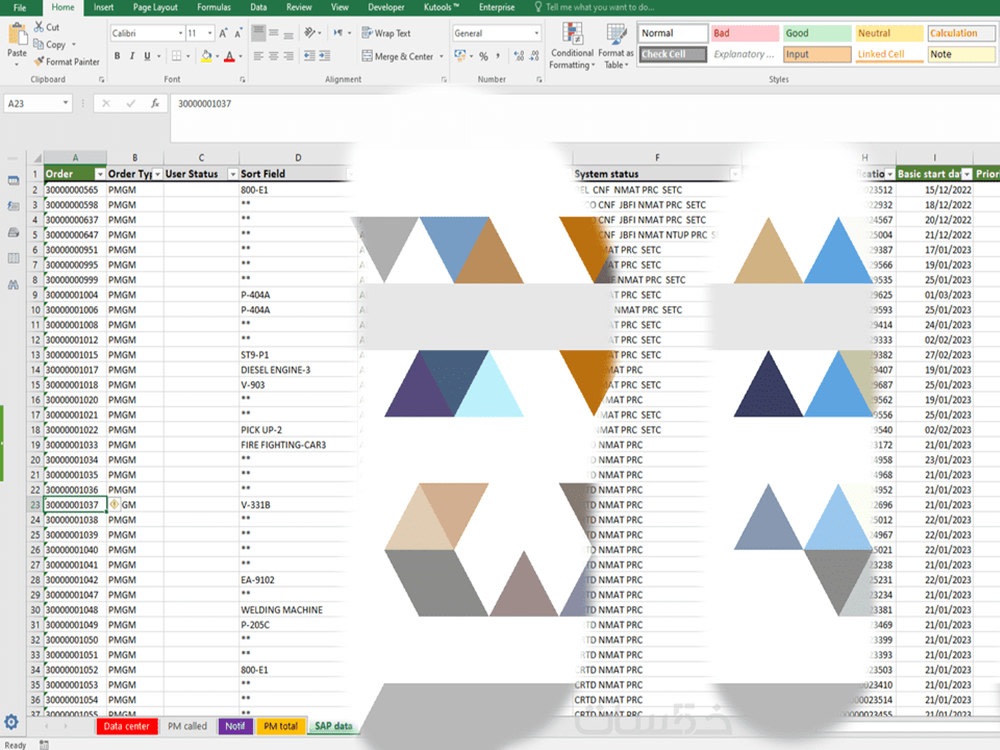Open the User Status filter dropdown
This screenshot has height=750, width=1000.
pos(232,174)
